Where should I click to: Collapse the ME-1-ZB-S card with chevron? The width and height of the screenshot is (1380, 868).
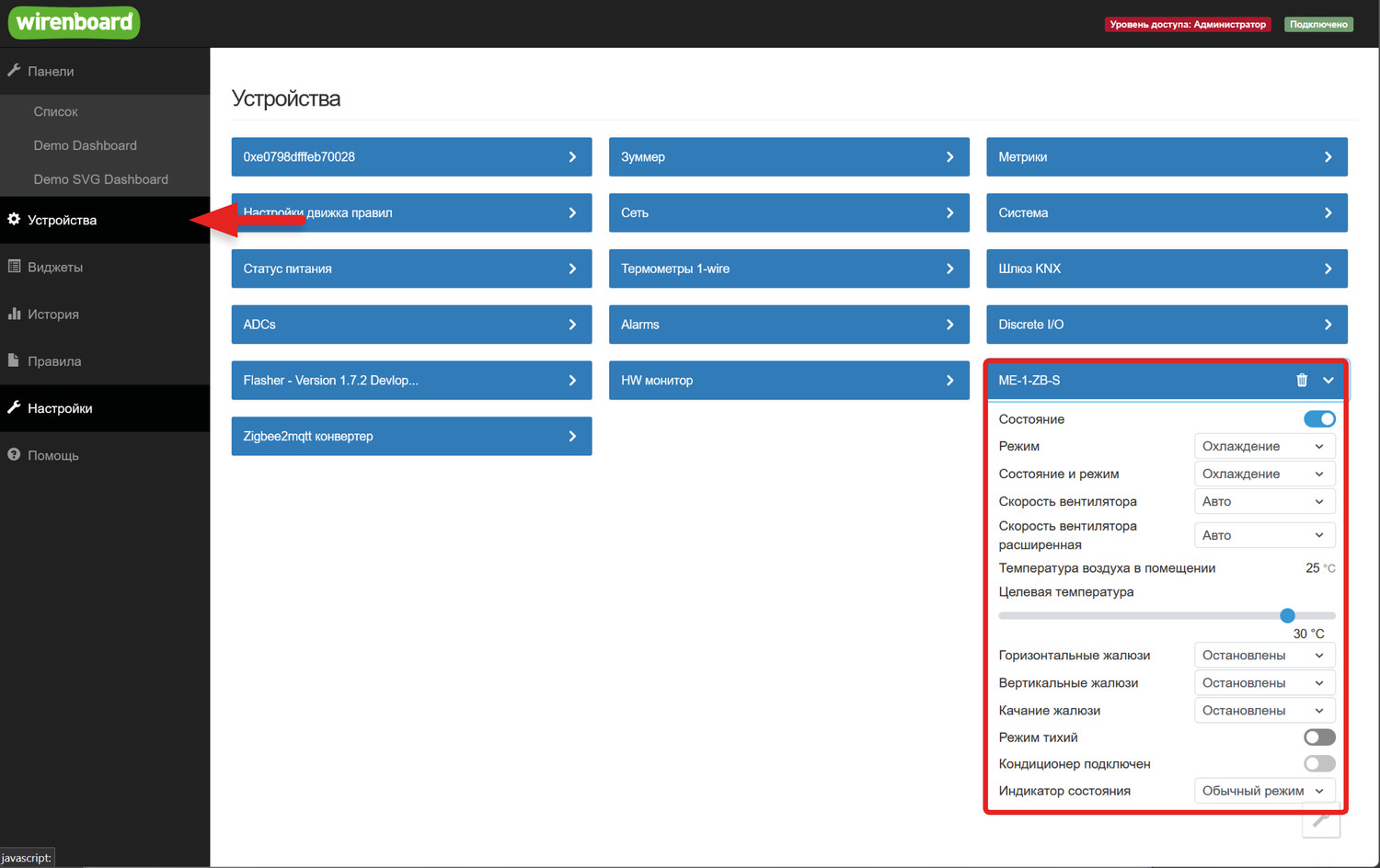[x=1328, y=381]
